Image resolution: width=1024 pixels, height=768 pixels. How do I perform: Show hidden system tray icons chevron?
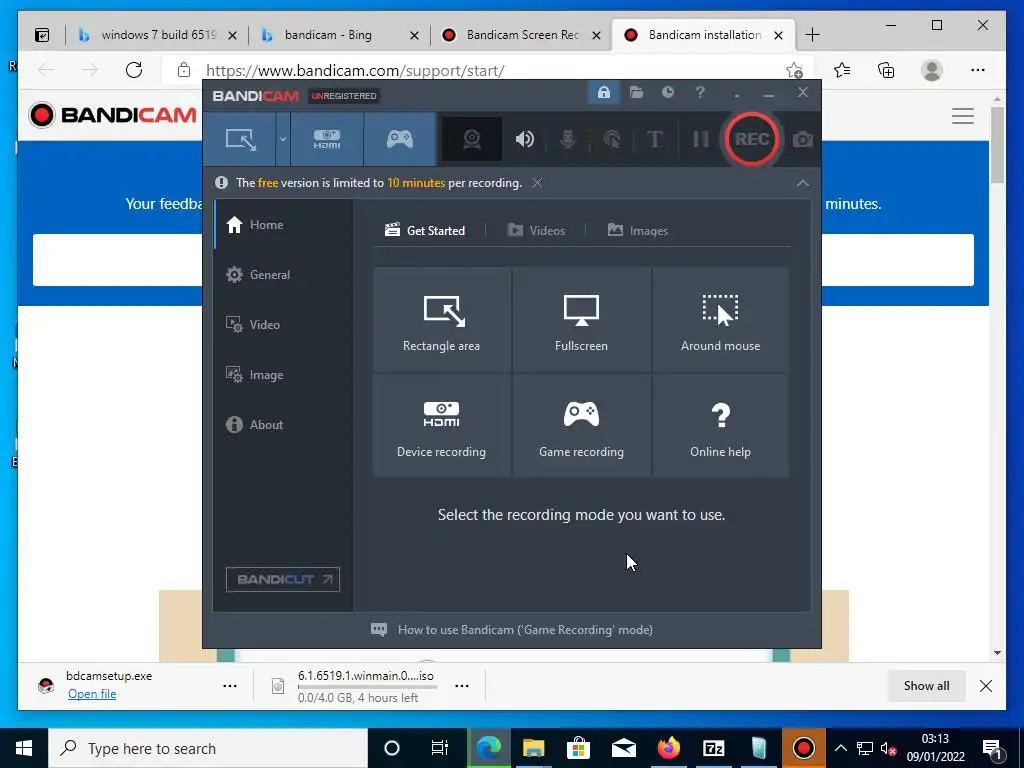(x=840, y=748)
